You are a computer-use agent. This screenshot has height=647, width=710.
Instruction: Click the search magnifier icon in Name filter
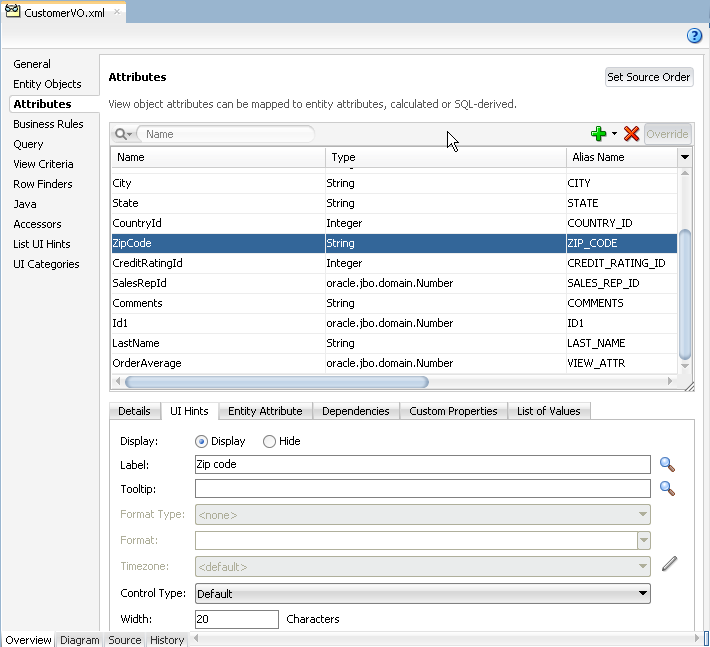tap(122, 134)
